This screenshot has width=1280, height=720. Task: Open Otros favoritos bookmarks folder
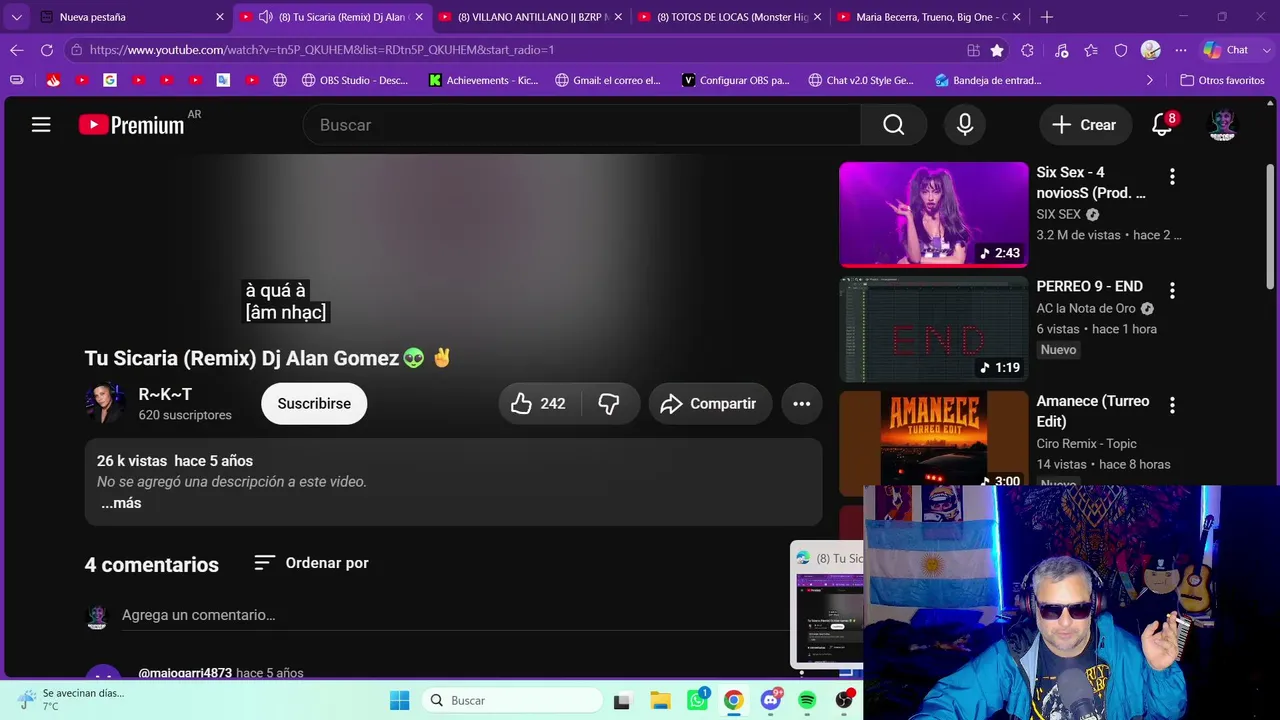pyautogui.click(x=1222, y=80)
